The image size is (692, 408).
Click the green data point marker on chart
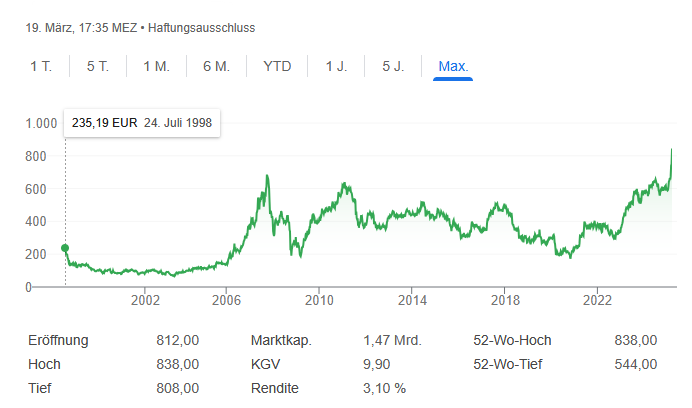click(x=65, y=248)
